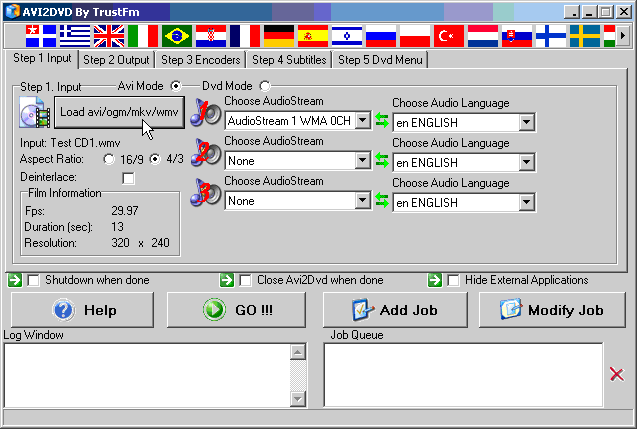Click green swap arrows beside second audio stream

click(381, 160)
